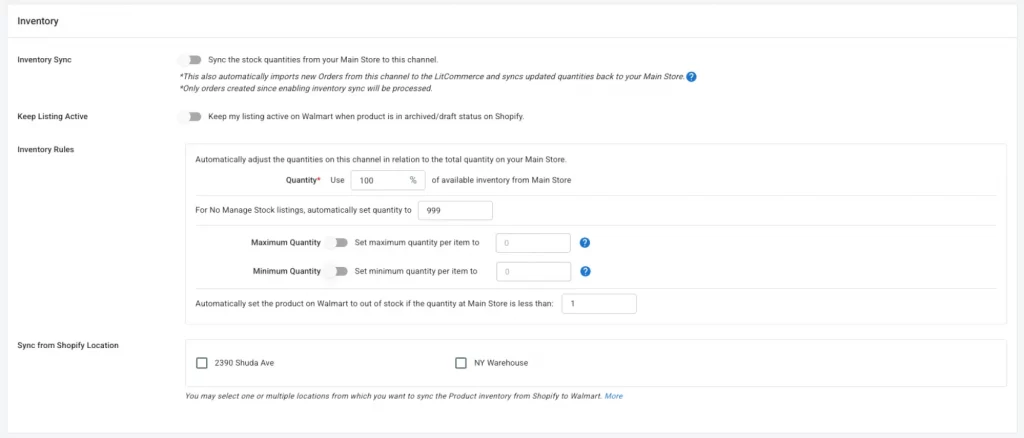Click 'Only orders created since enabling' note
Viewport: 1024px width, 438px height.
tap(306, 88)
